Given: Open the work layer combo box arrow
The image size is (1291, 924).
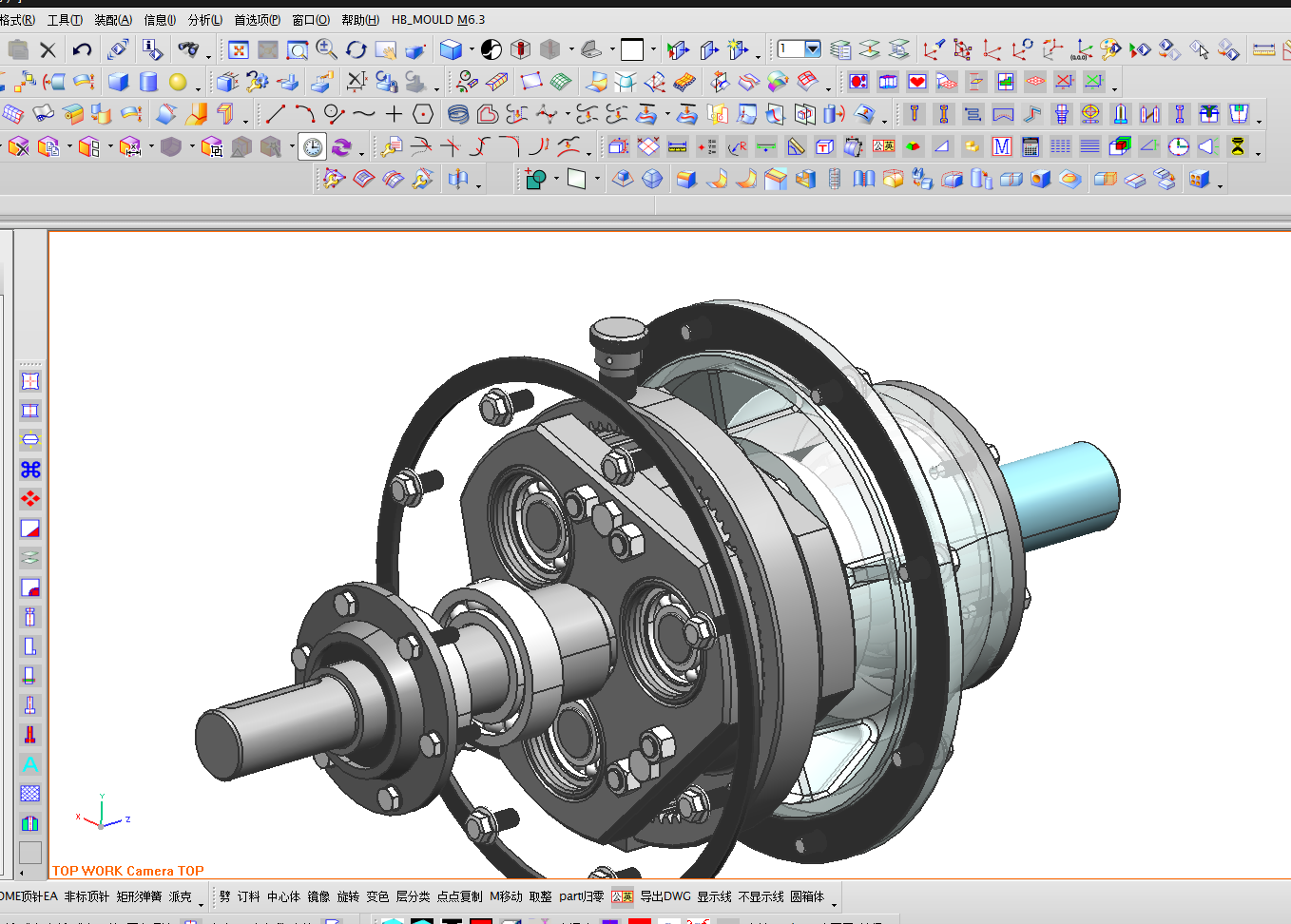Looking at the screenshot, I should pos(813,48).
